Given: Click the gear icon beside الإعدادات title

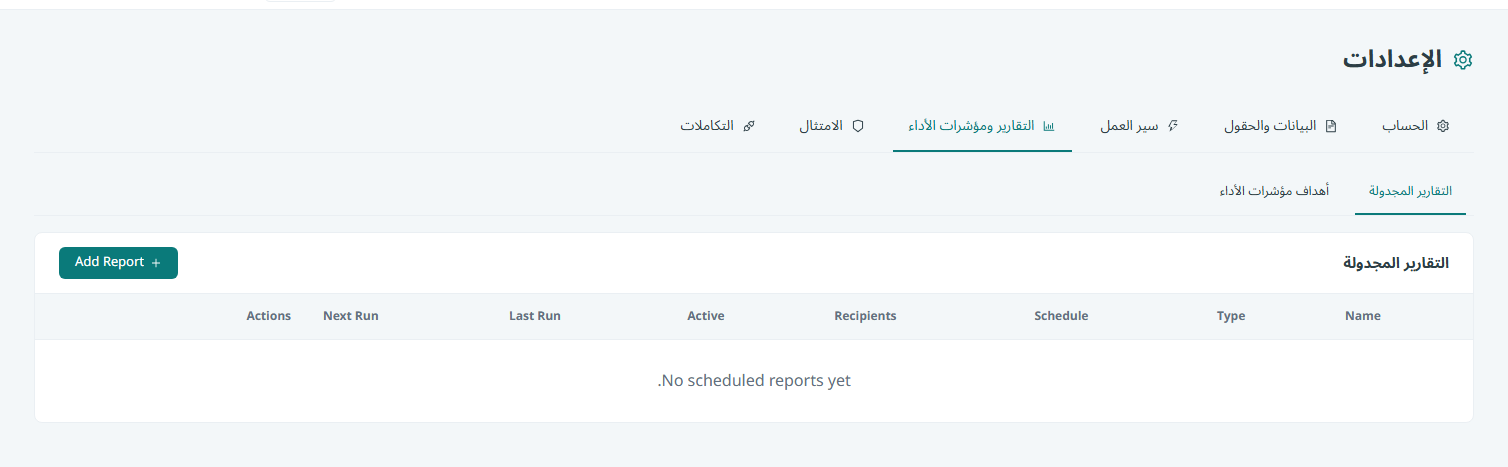Looking at the screenshot, I should point(1463,60).
